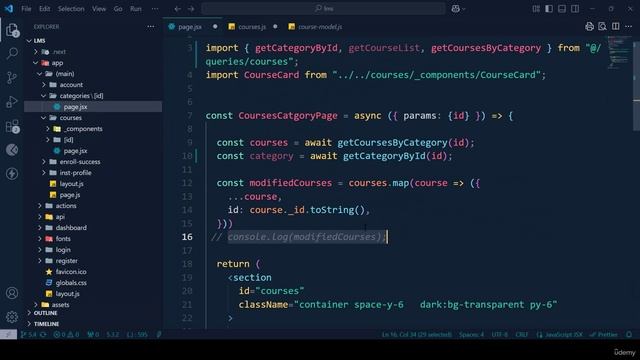The image size is (640, 360).
Task: Click the remote window indicator in status bar
Action: (8, 335)
